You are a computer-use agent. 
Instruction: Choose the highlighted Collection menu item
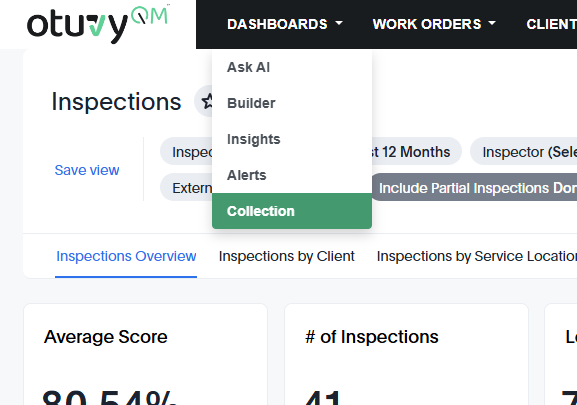pyautogui.click(x=292, y=211)
